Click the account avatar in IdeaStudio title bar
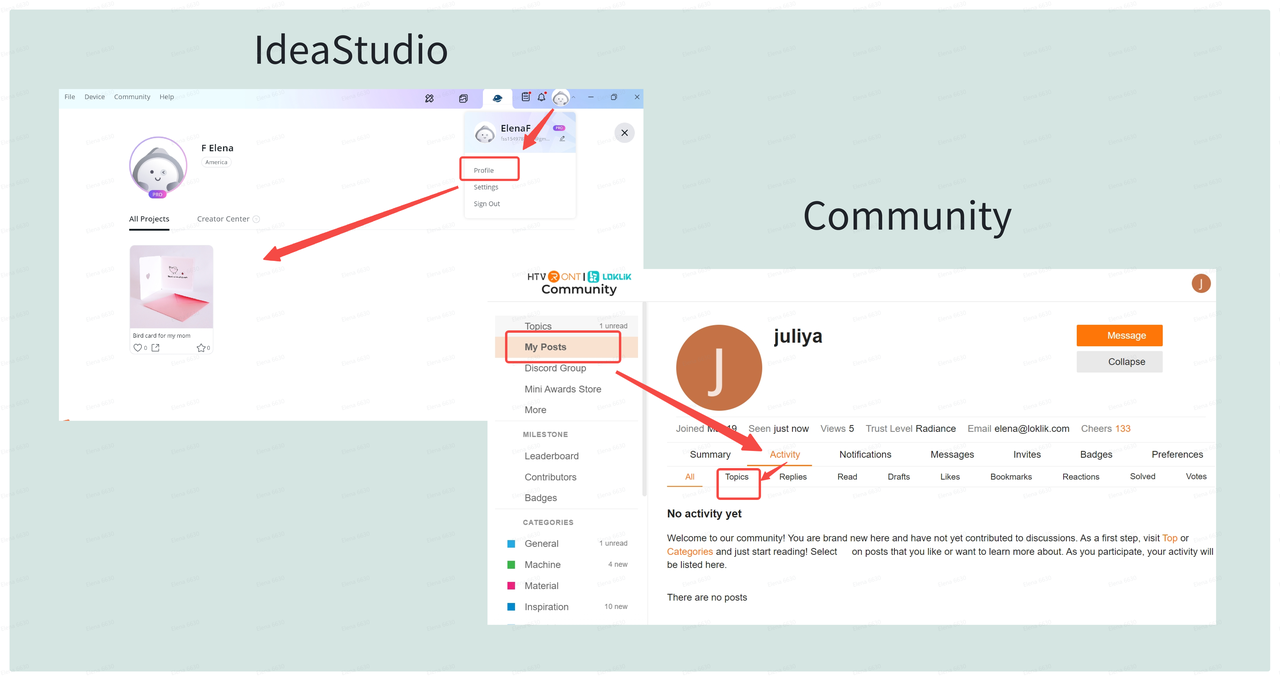This screenshot has width=1280, height=681. tap(561, 97)
